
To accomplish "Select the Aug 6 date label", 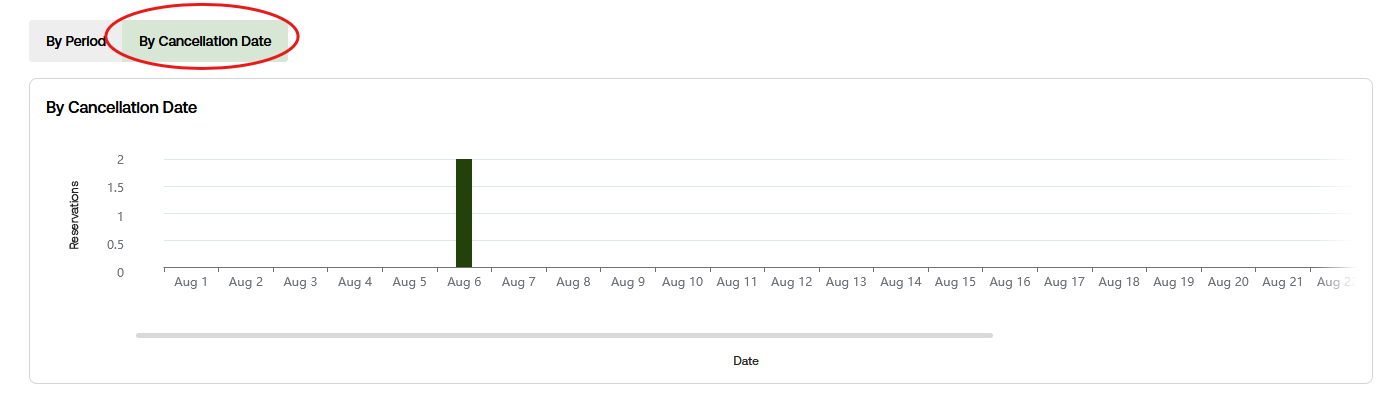I will pyautogui.click(x=464, y=282).
